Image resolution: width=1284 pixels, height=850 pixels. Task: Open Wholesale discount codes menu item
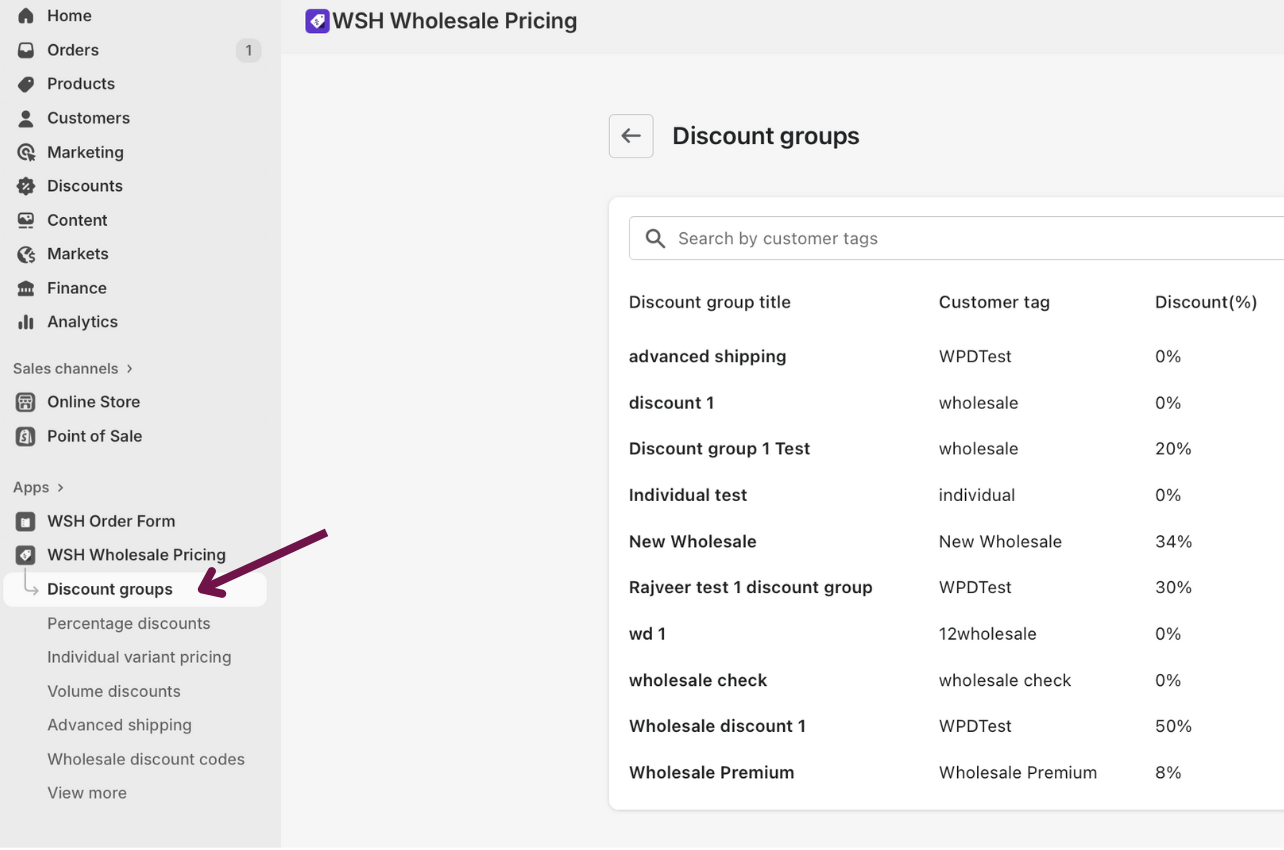click(x=146, y=759)
